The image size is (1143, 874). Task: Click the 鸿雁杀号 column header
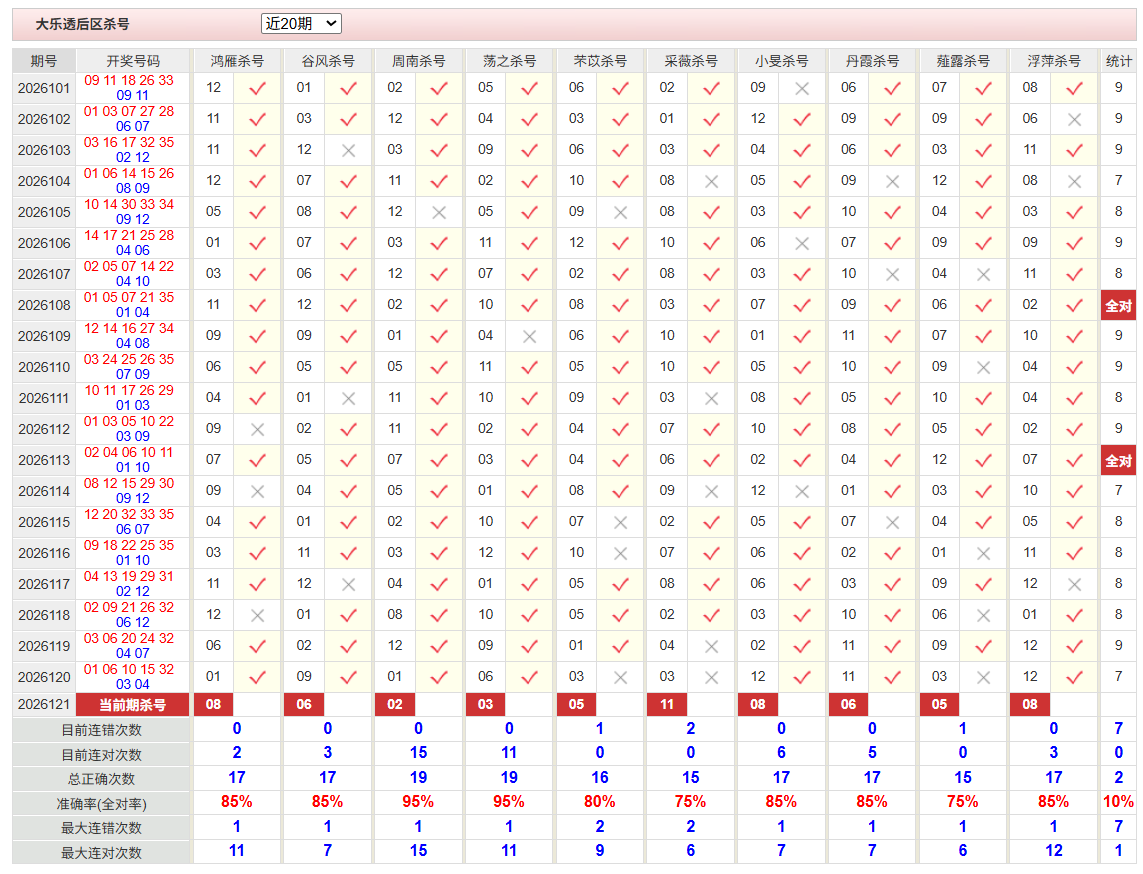(x=237, y=61)
